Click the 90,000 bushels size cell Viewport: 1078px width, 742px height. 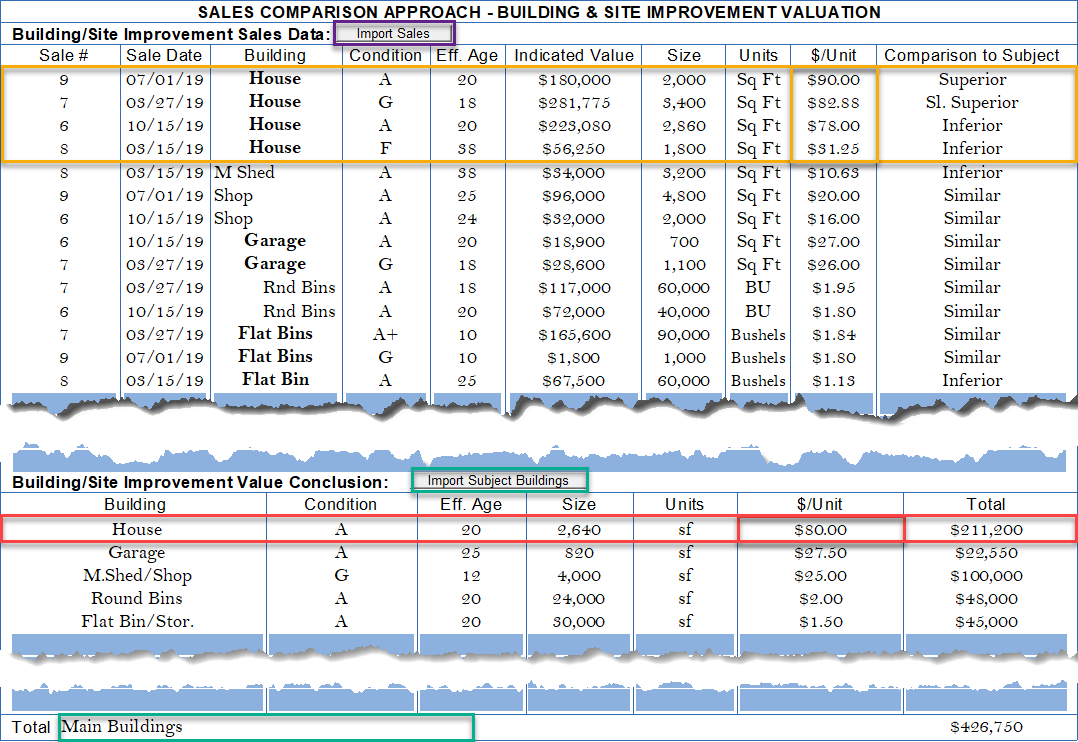coord(684,334)
